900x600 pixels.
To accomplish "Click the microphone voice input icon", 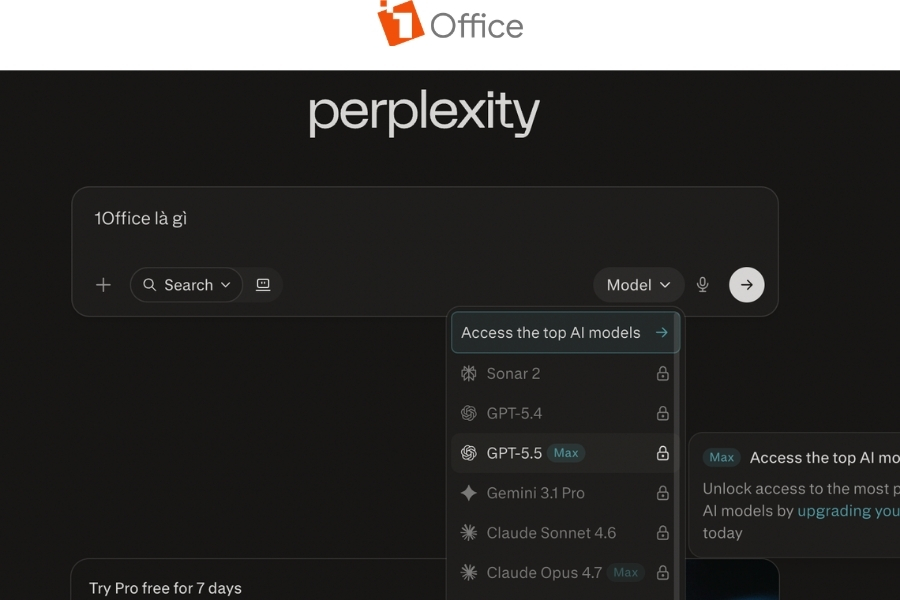I will click(x=703, y=285).
